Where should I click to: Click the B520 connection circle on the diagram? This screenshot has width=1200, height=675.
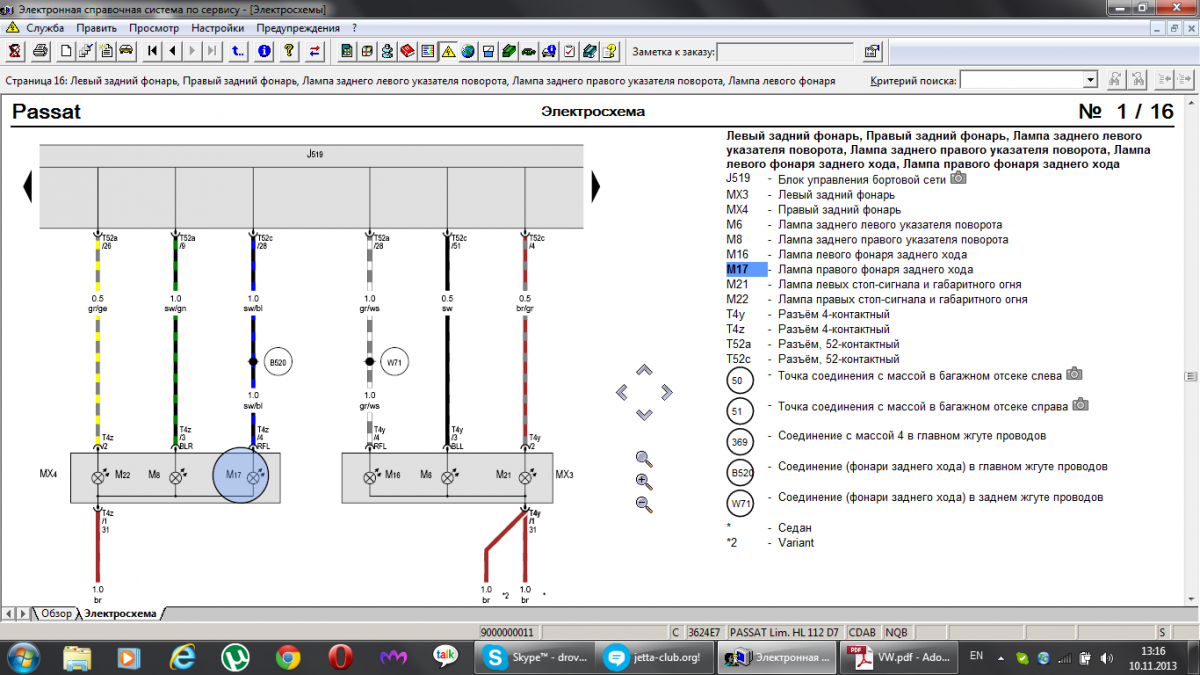coord(278,361)
